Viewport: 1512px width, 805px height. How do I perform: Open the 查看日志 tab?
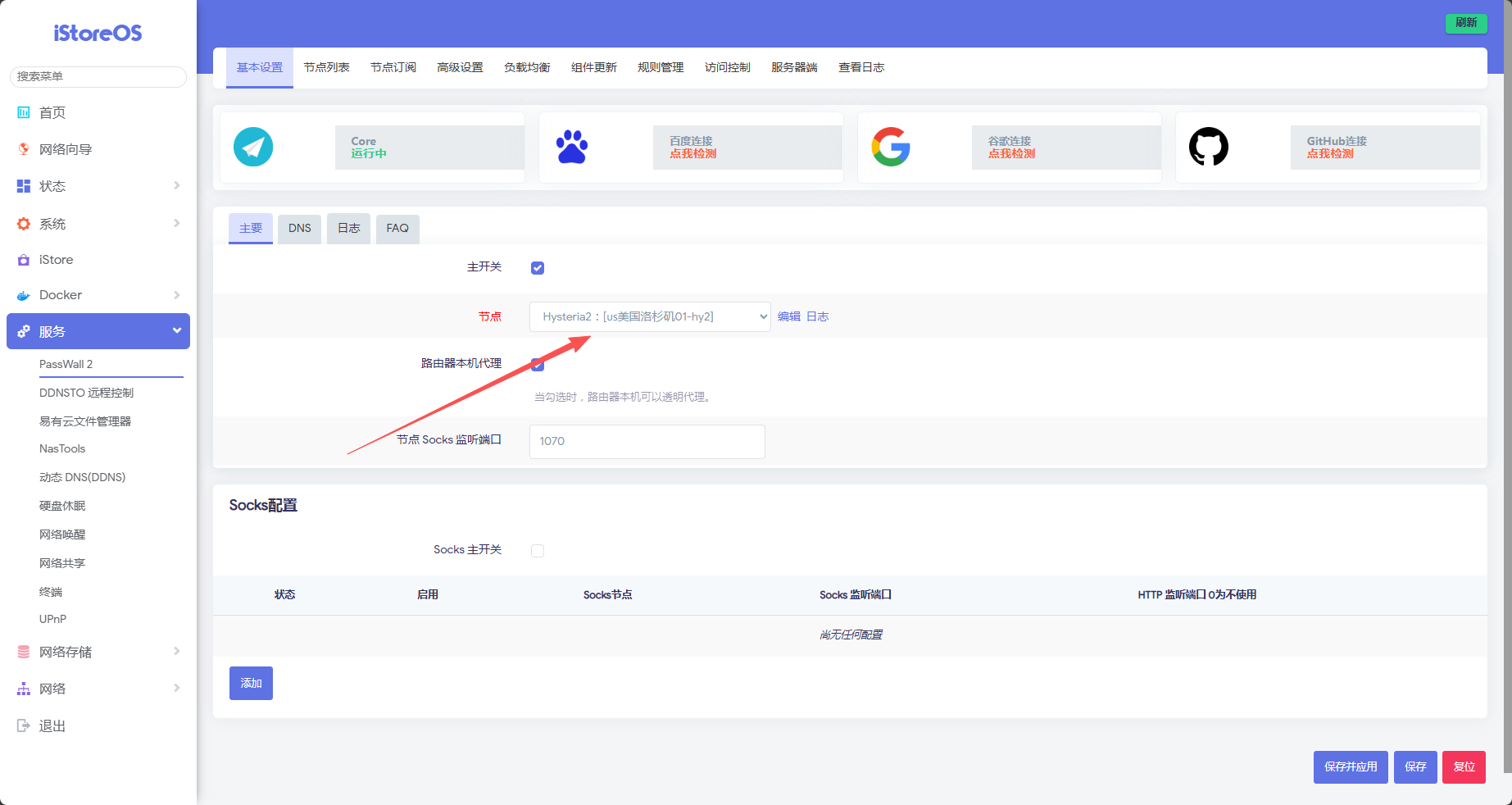(861, 67)
